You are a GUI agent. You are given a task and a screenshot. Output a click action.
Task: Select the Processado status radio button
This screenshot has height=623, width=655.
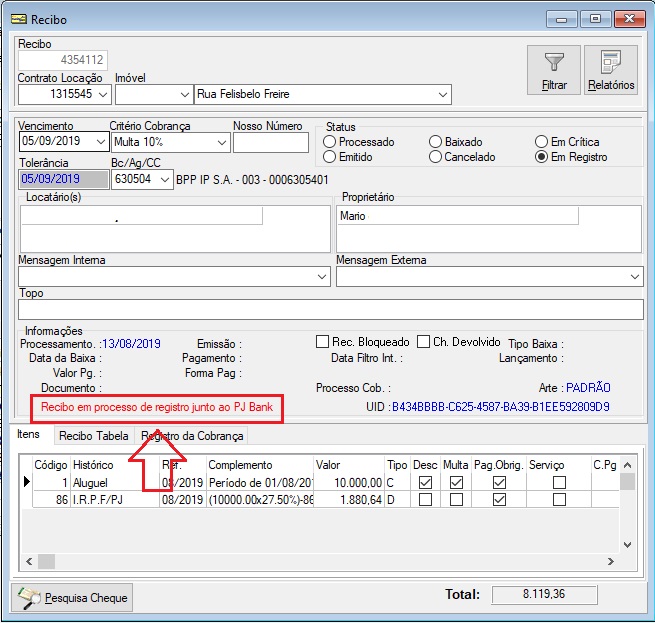click(329, 142)
